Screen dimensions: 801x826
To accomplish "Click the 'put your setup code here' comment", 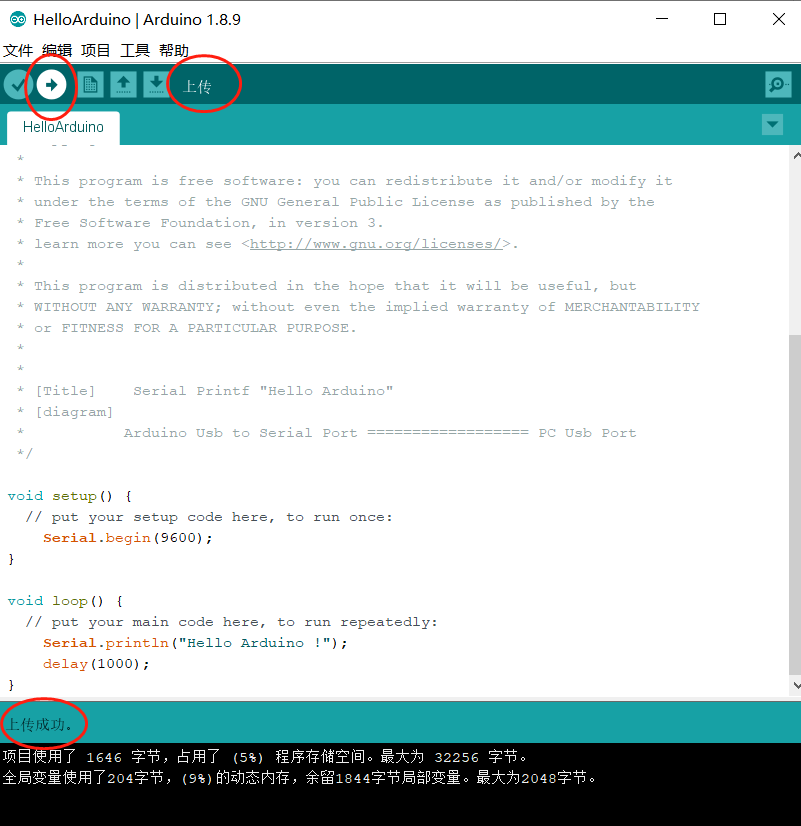I will (209, 517).
